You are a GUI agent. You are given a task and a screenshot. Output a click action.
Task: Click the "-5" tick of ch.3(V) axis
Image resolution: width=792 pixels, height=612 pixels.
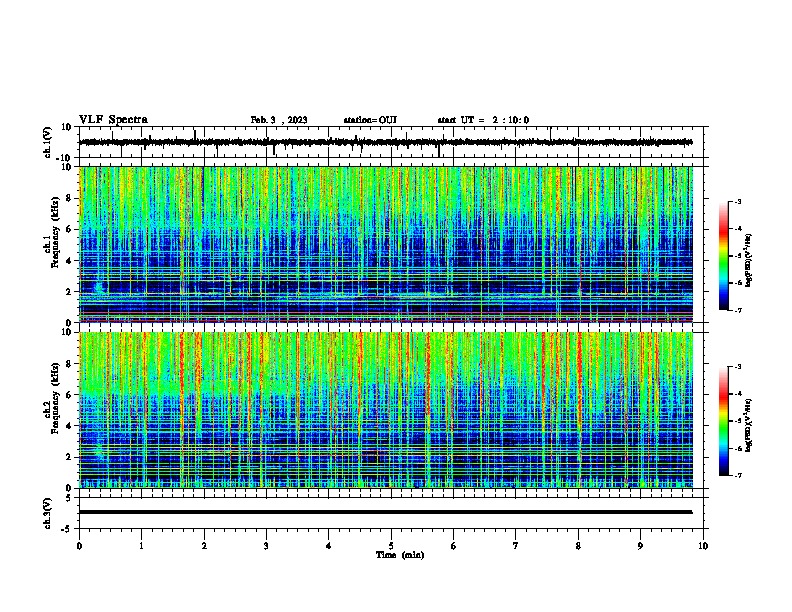[x=67, y=529]
